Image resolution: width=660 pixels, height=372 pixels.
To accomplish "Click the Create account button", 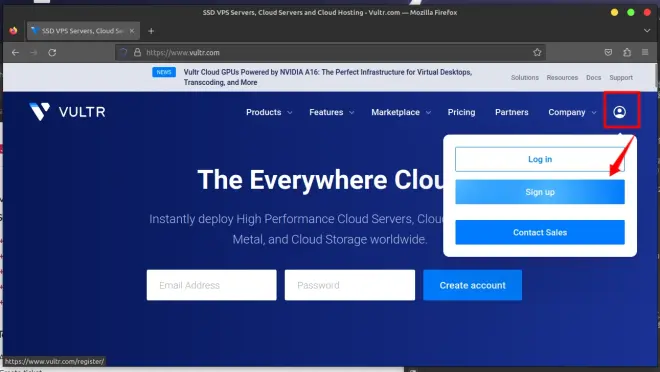I will 472,285.
